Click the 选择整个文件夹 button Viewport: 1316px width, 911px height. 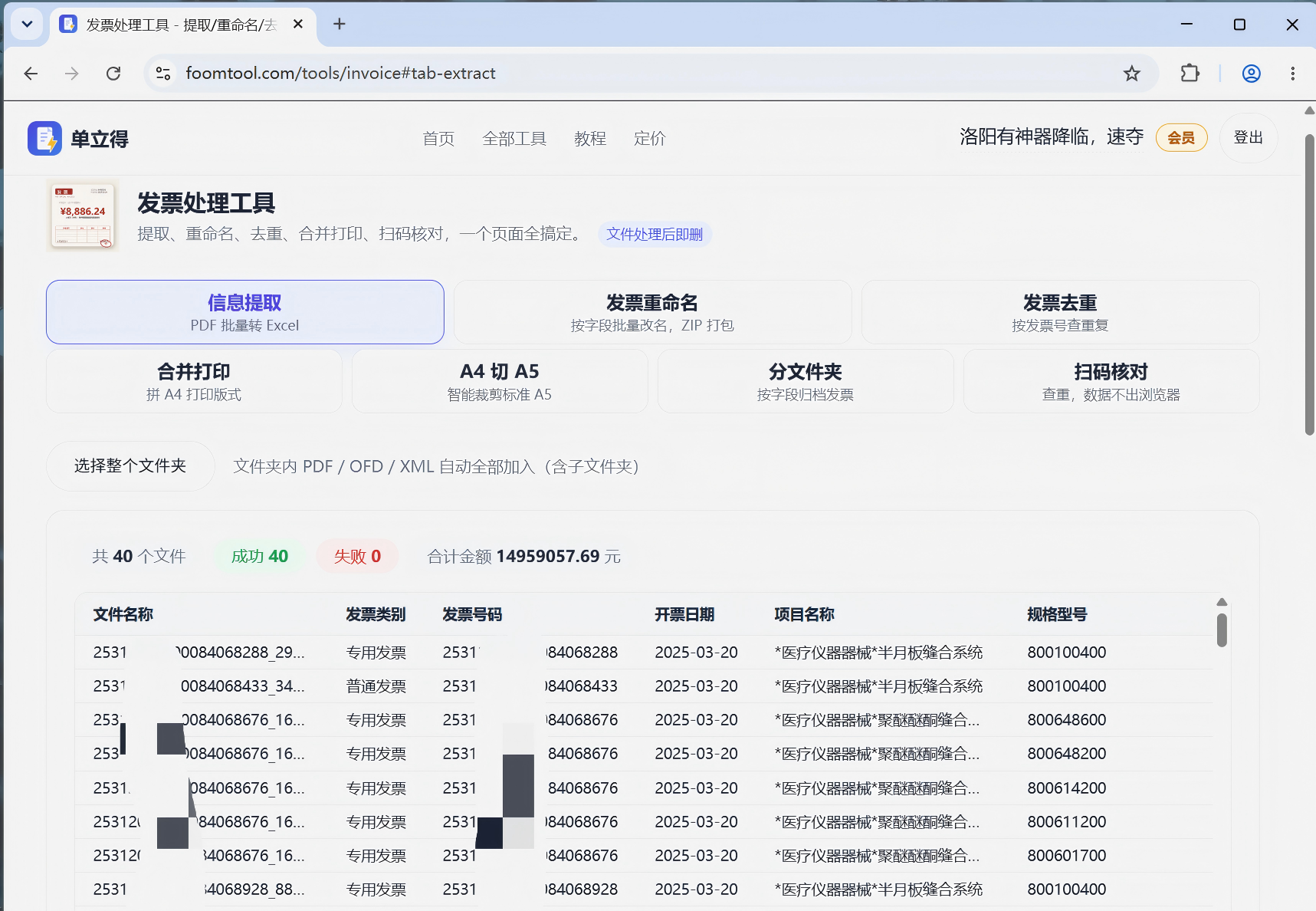click(130, 466)
